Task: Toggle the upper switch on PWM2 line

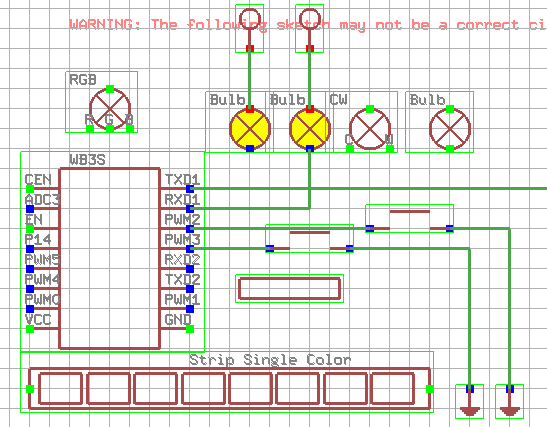Action: (410, 219)
